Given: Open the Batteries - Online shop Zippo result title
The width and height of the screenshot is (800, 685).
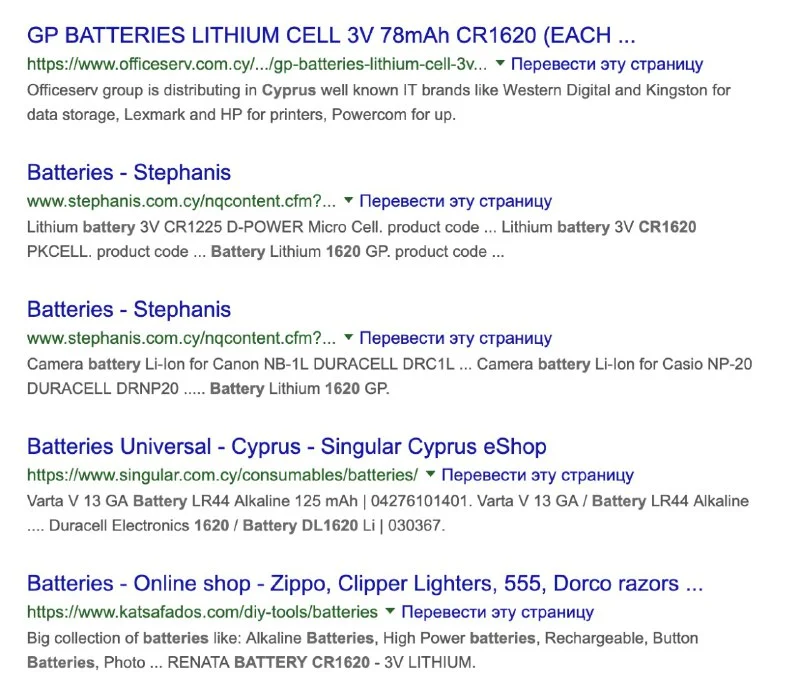Looking at the screenshot, I should [365, 584].
